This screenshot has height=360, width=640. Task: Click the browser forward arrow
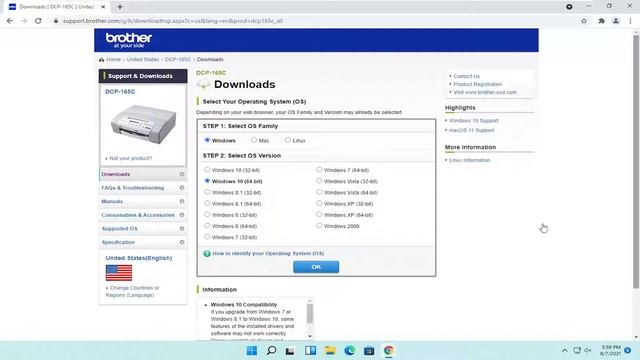24,21
